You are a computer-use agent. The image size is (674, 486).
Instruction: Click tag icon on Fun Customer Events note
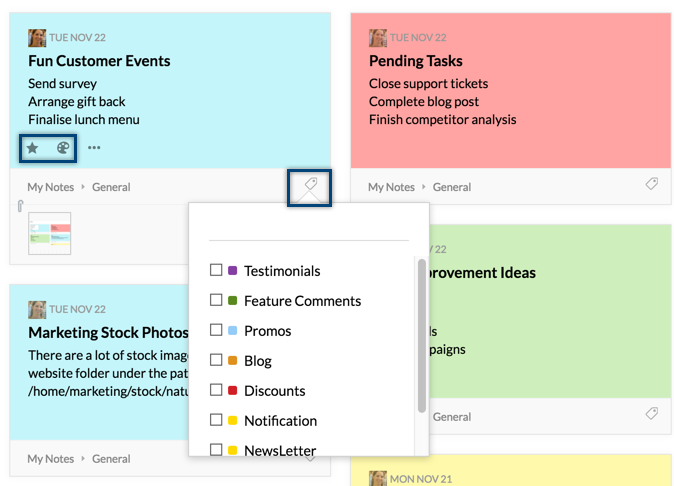pyautogui.click(x=310, y=185)
